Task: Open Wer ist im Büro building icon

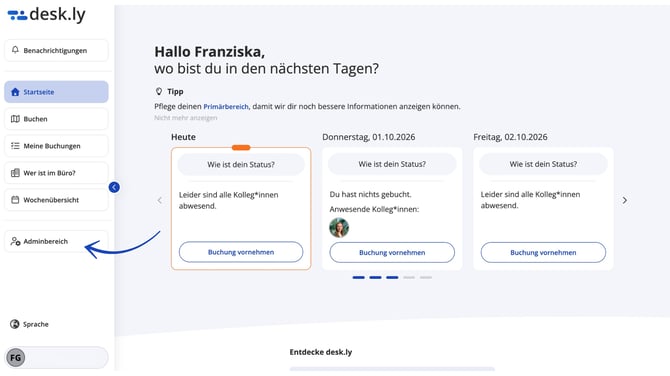Action: (x=15, y=173)
